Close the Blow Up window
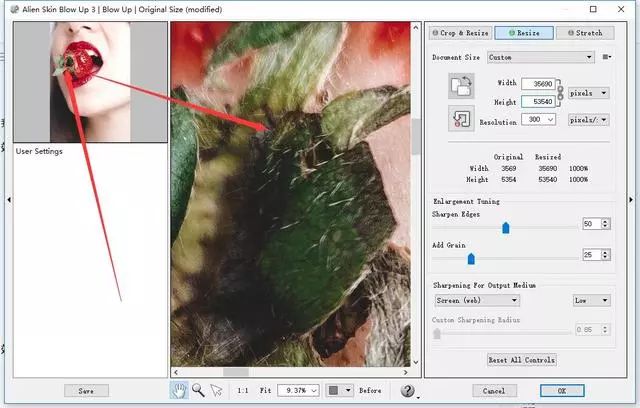This screenshot has width=640, height=408. point(621,9)
